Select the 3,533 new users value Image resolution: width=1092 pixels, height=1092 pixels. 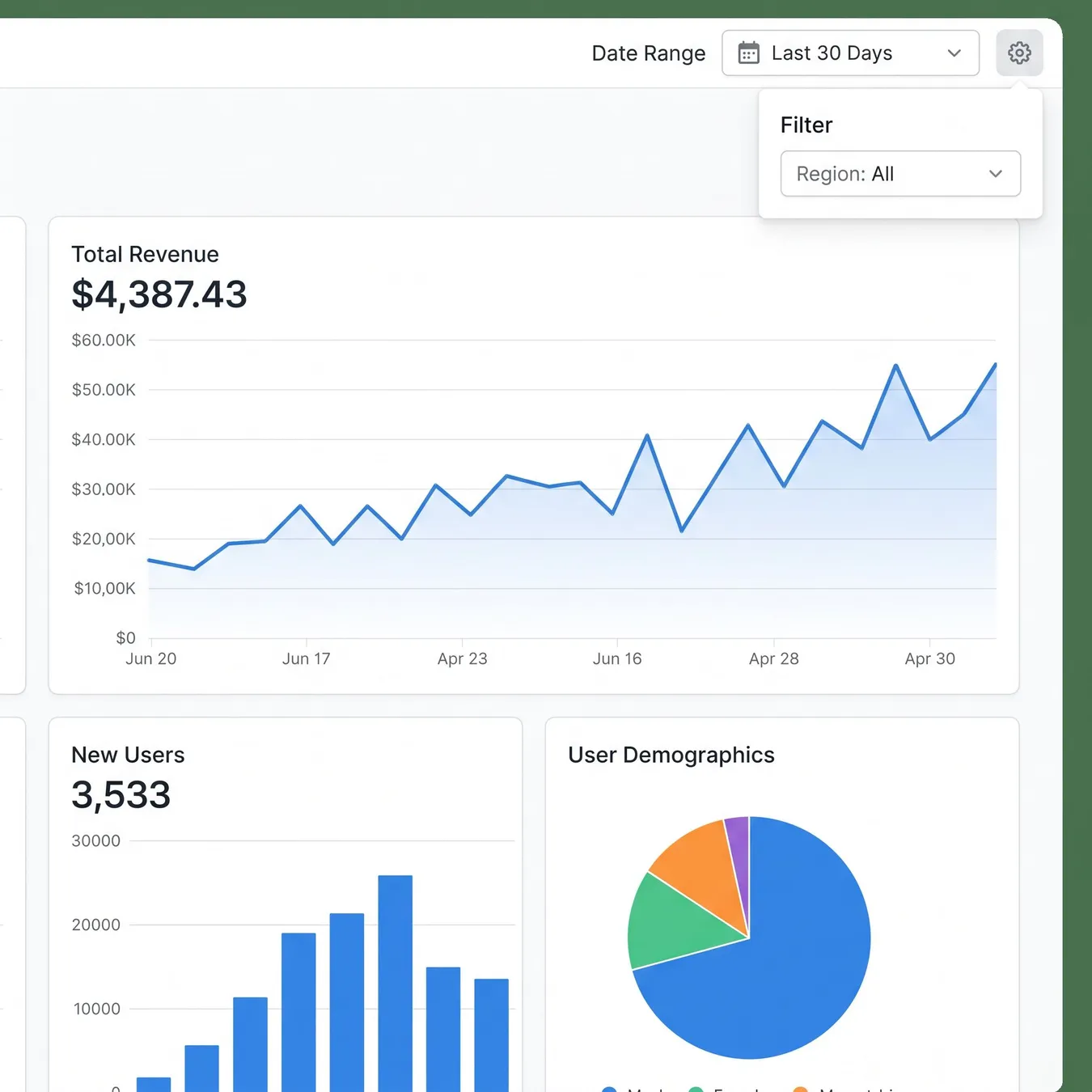[121, 794]
